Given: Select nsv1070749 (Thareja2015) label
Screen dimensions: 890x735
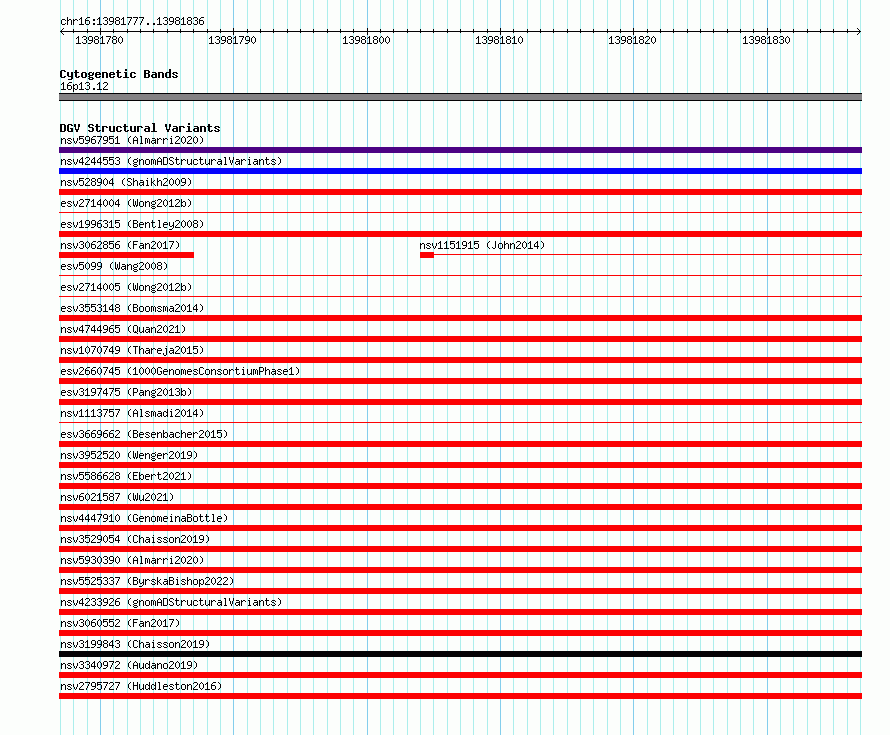Looking at the screenshot, I should point(132,350).
